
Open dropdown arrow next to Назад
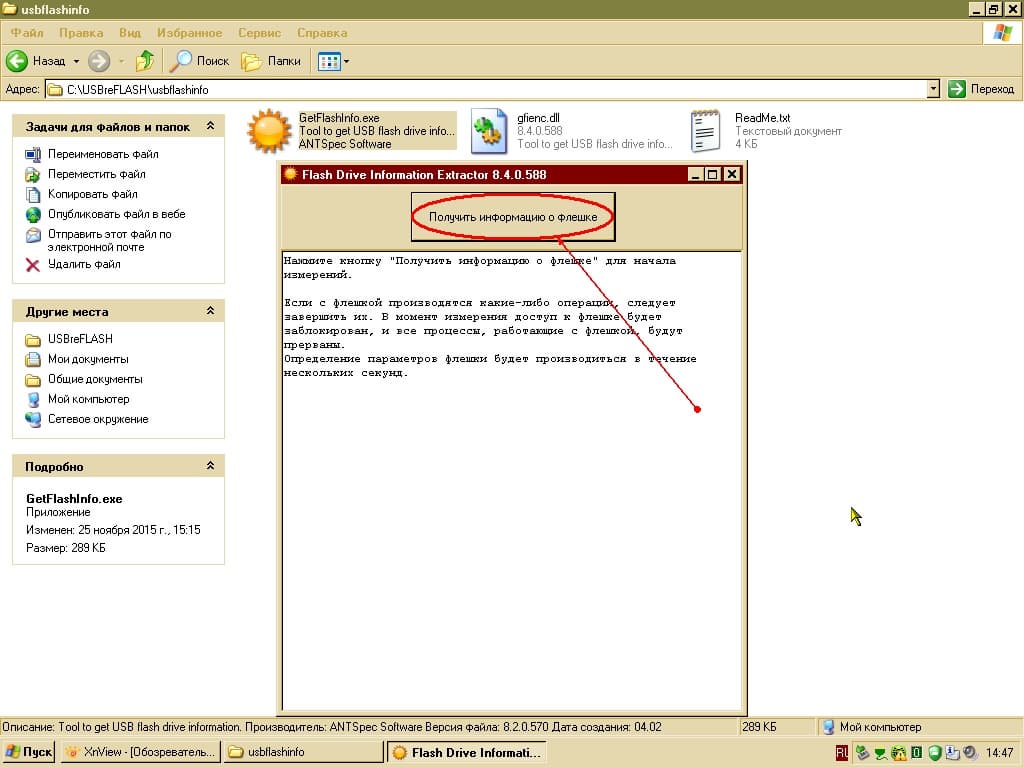point(76,61)
